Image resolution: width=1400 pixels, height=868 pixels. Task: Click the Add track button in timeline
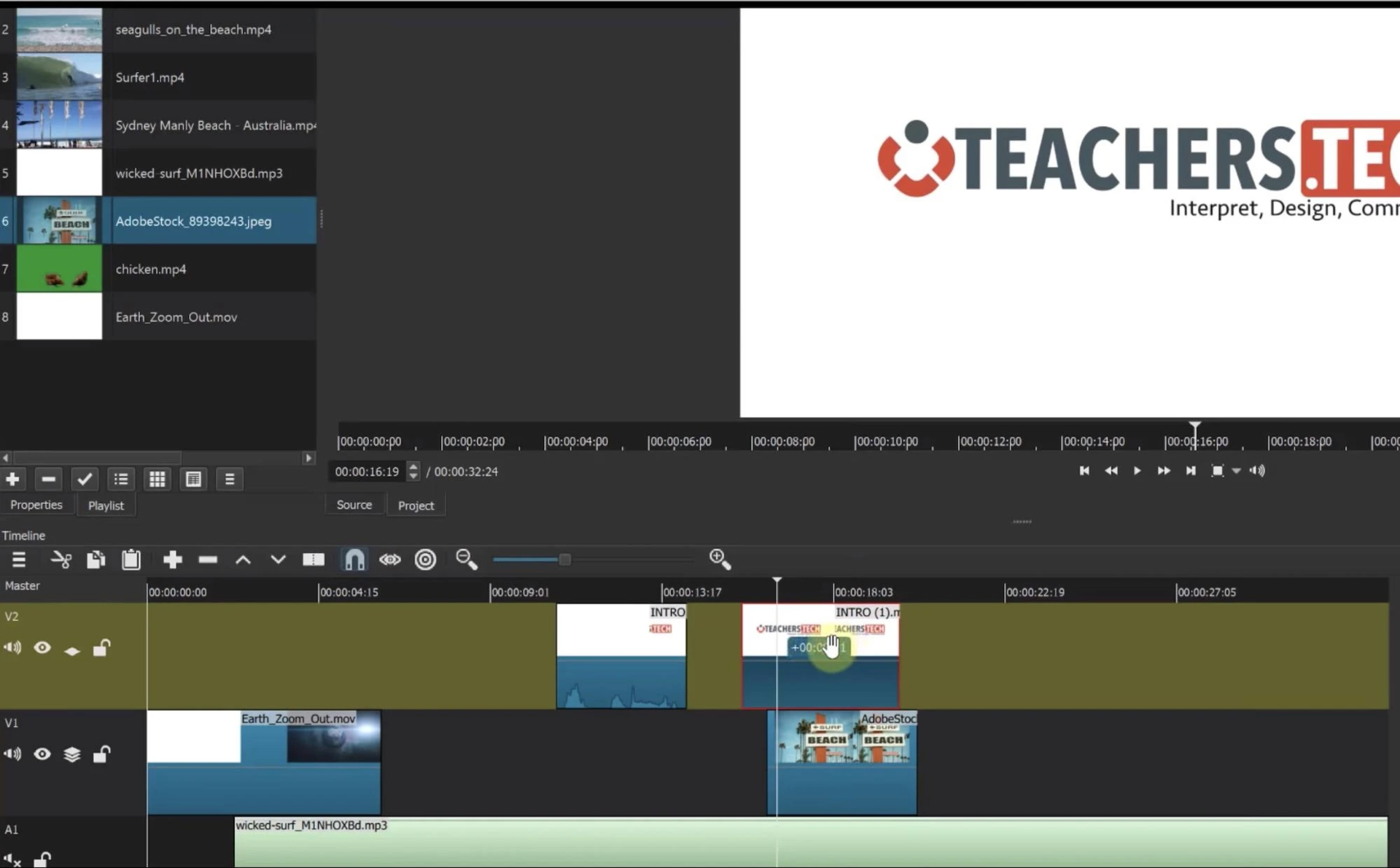172,559
